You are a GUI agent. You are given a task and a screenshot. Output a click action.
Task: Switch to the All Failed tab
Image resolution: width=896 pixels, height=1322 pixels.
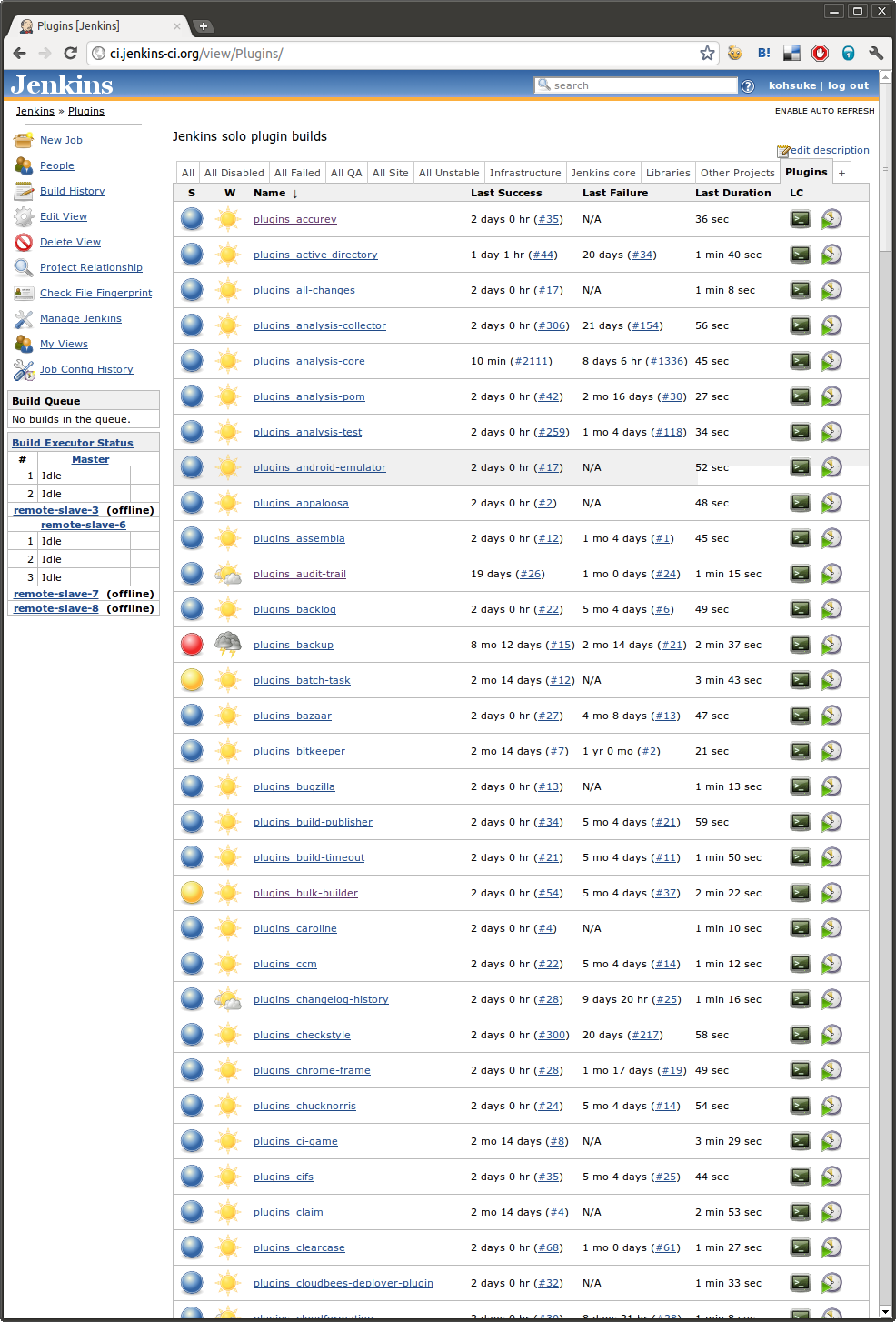[x=297, y=173]
